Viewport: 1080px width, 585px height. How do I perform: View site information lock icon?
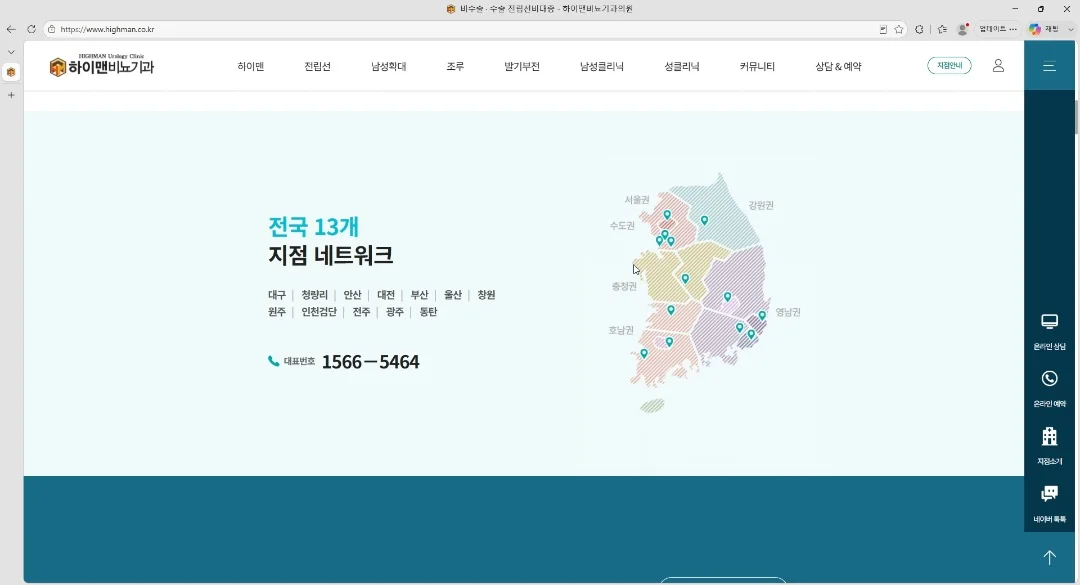(x=51, y=30)
